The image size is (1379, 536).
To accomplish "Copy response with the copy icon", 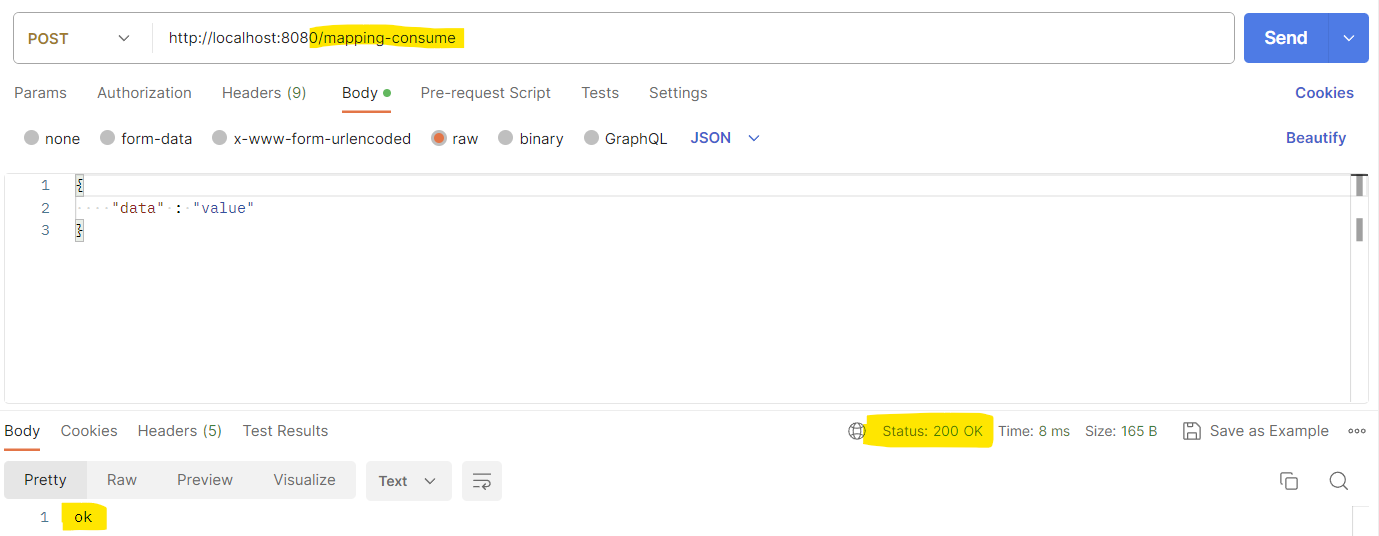I will point(1289,481).
